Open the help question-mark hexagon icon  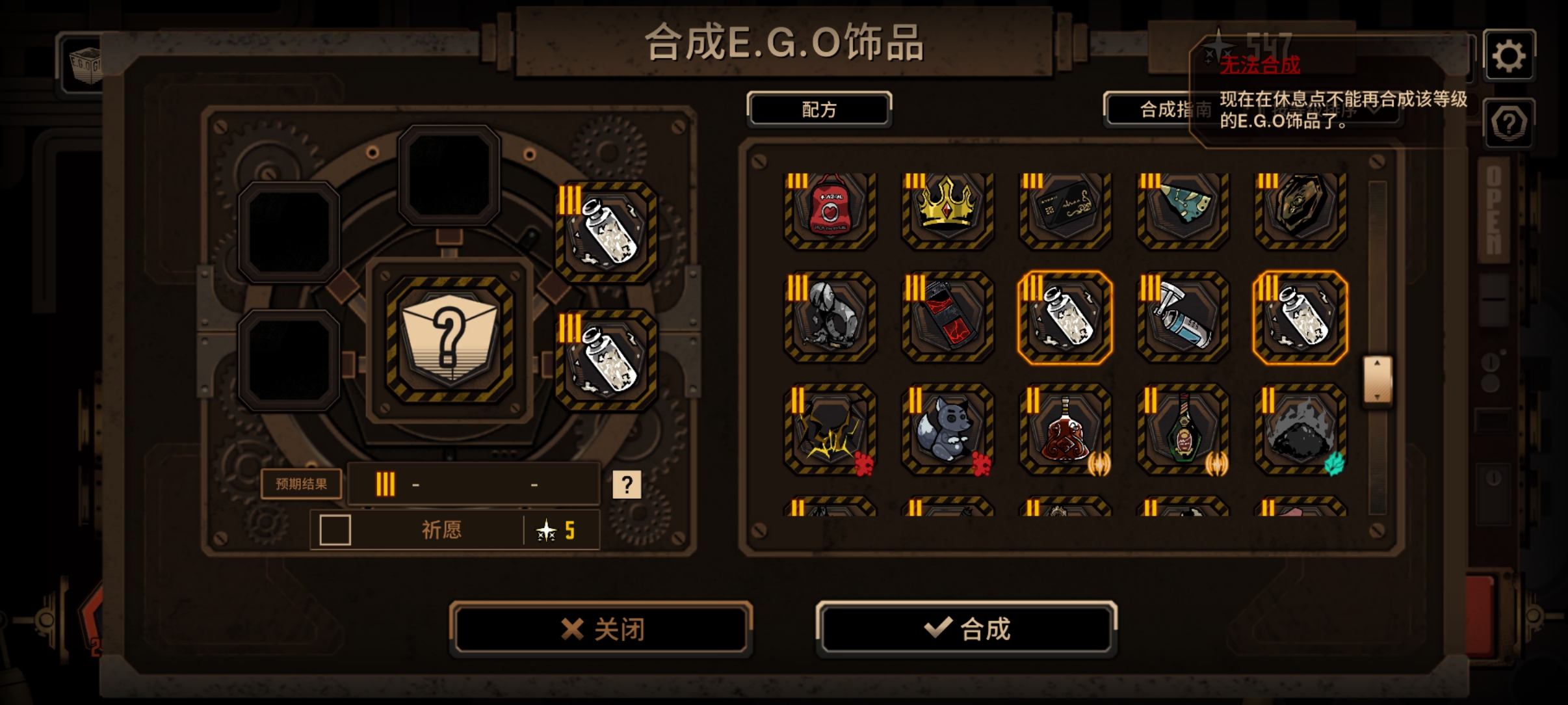pos(1509,124)
